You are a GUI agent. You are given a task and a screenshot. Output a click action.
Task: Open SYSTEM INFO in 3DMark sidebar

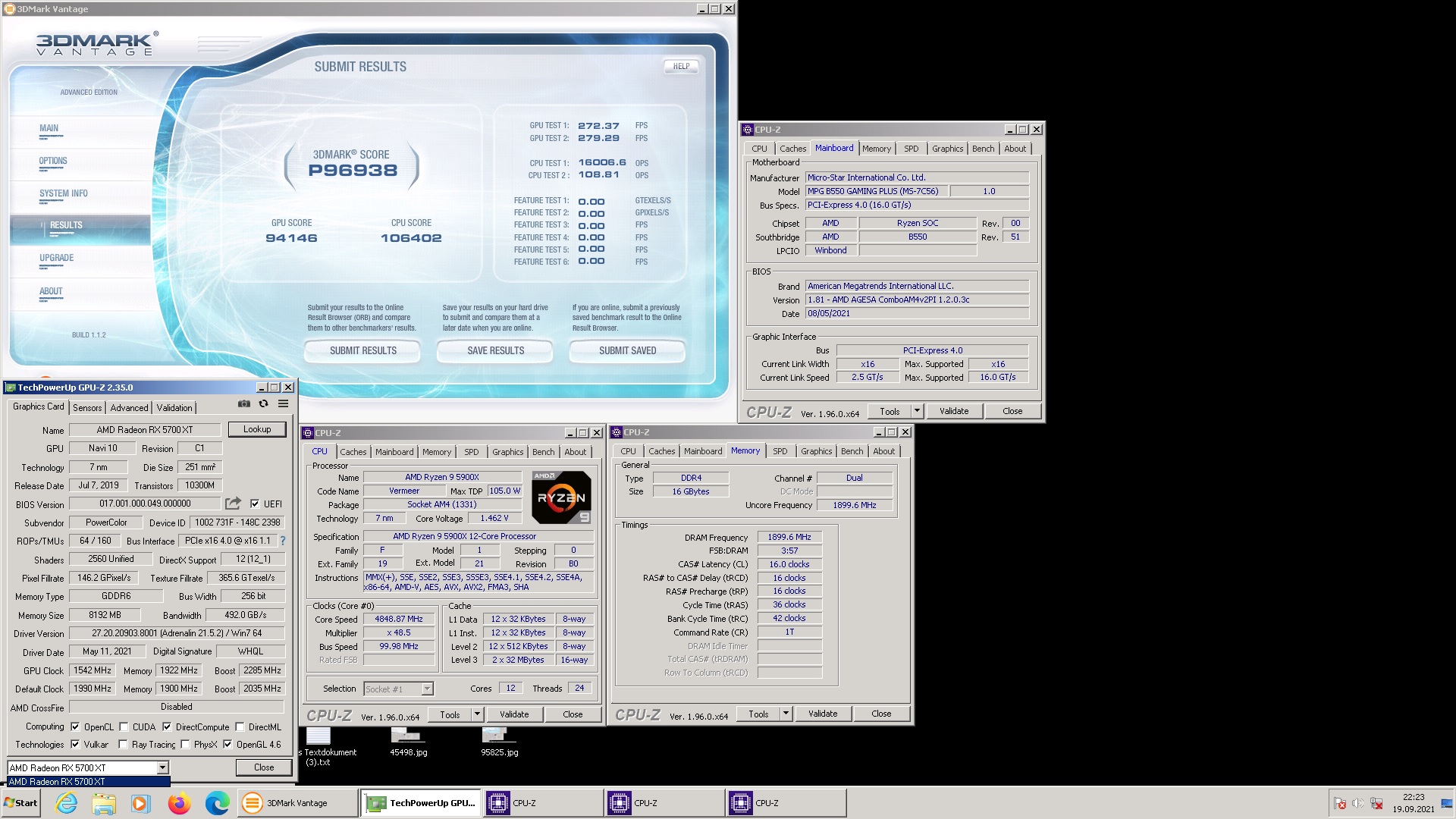click(x=64, y=193)
